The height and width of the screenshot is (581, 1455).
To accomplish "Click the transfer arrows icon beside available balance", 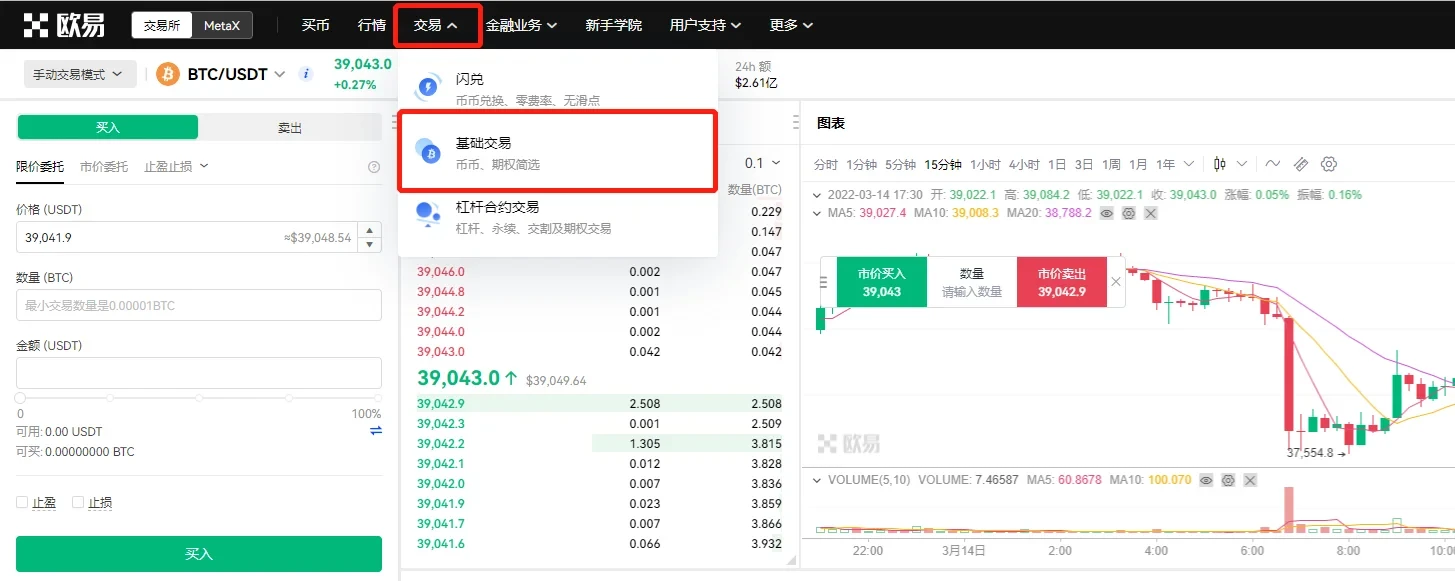I will (375, 431).
